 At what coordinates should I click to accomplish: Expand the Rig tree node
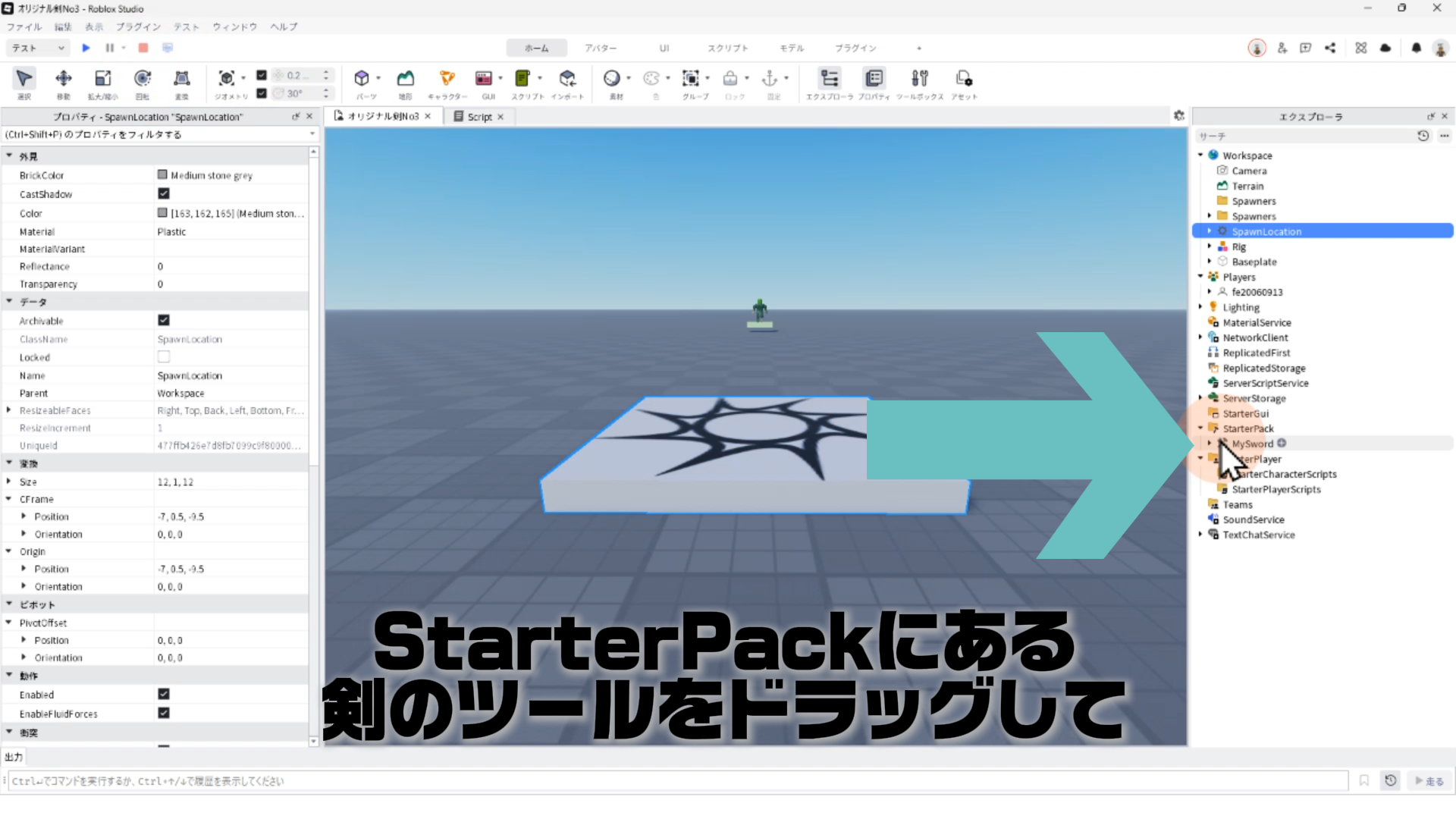point(1210,246)
